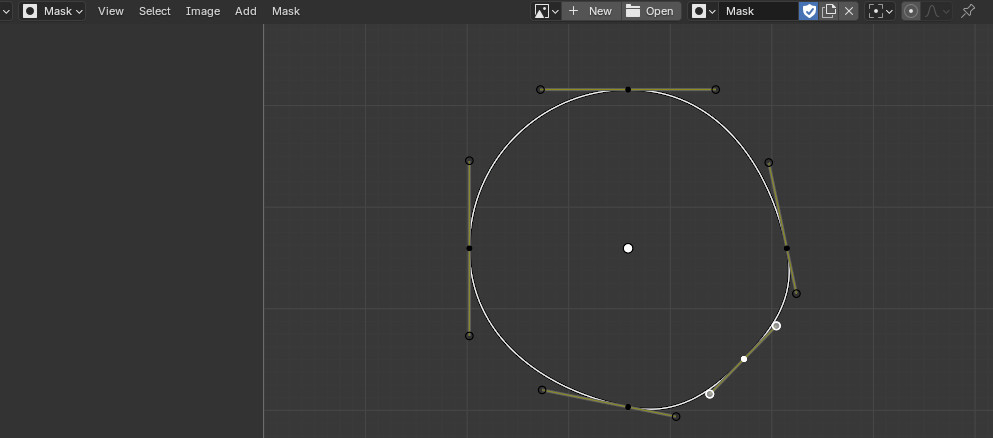Screen dimensions: 993x438
Task: Select the upper handle of the left point
Action: coord(469,161)
